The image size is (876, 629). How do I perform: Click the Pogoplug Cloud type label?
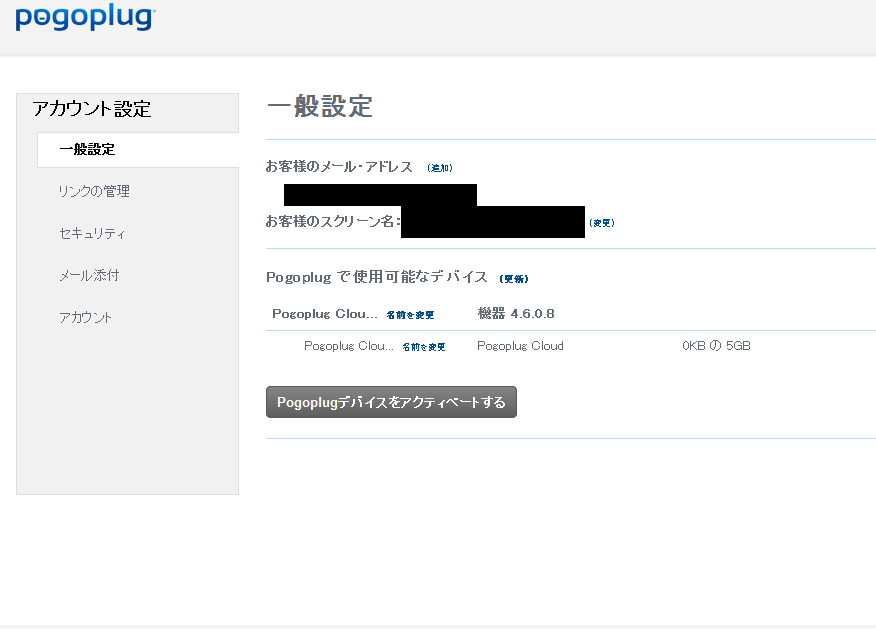pyautogui.click(x=520, y=346)
